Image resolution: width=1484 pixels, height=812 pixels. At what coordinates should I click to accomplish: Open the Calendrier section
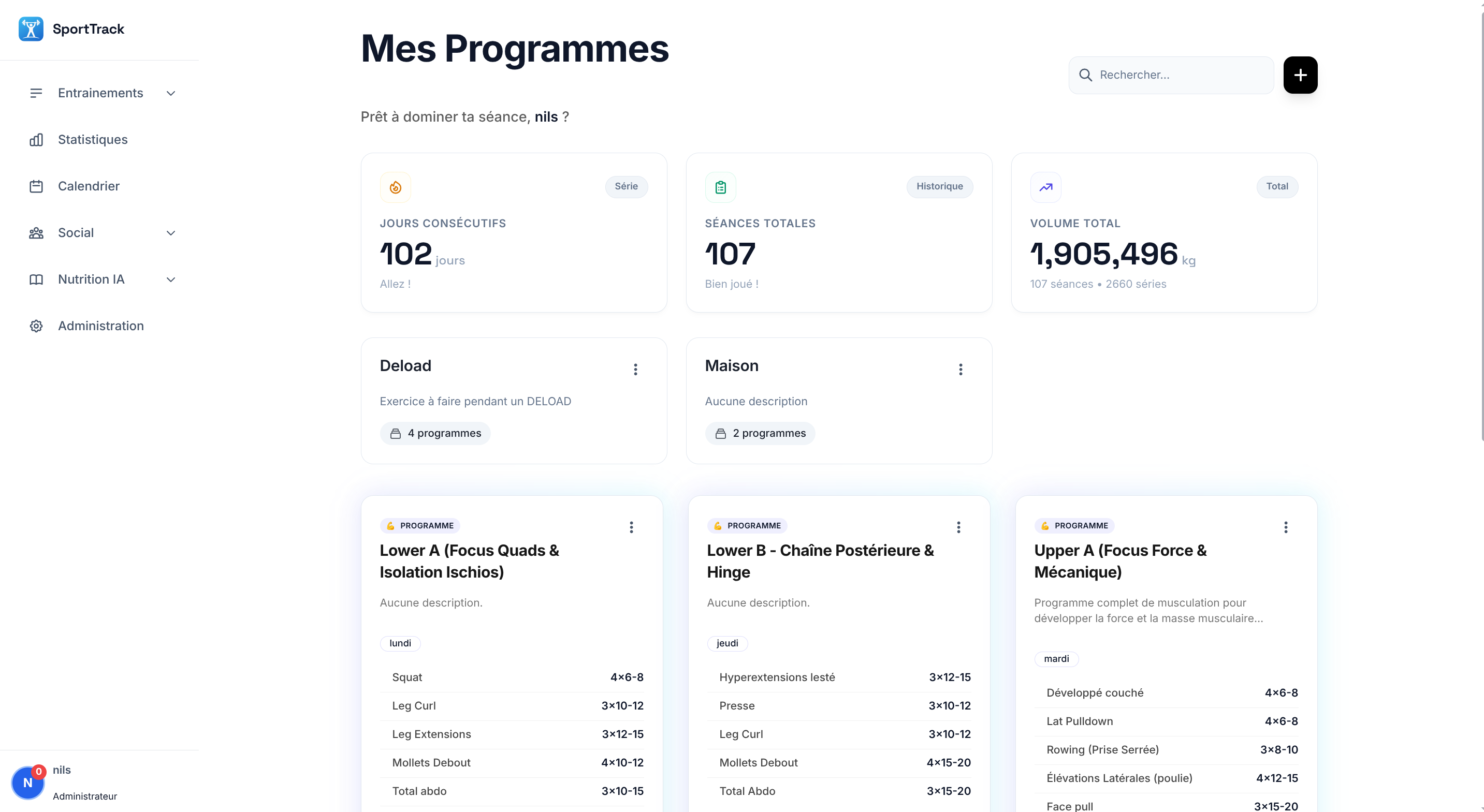point(88,187)
